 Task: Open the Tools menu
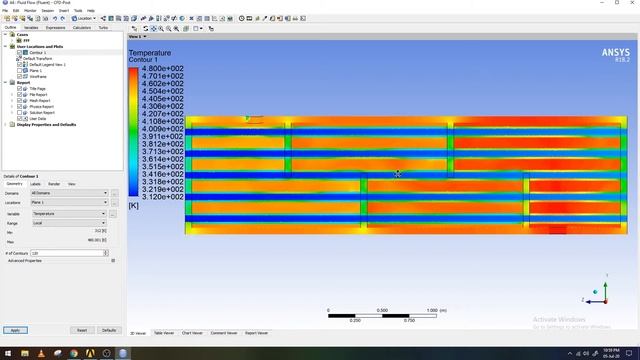coord(78,11)
